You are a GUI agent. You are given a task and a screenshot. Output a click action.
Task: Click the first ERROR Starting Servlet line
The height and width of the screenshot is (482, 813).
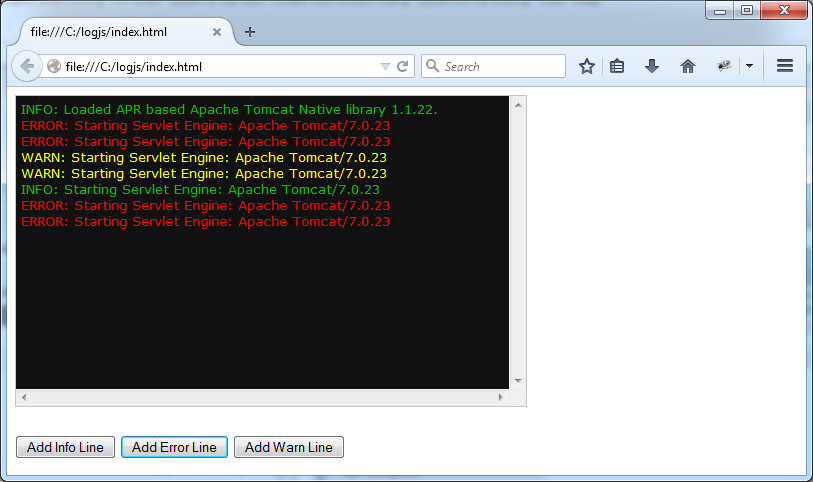pyautogui.click(x=205, y=126)
